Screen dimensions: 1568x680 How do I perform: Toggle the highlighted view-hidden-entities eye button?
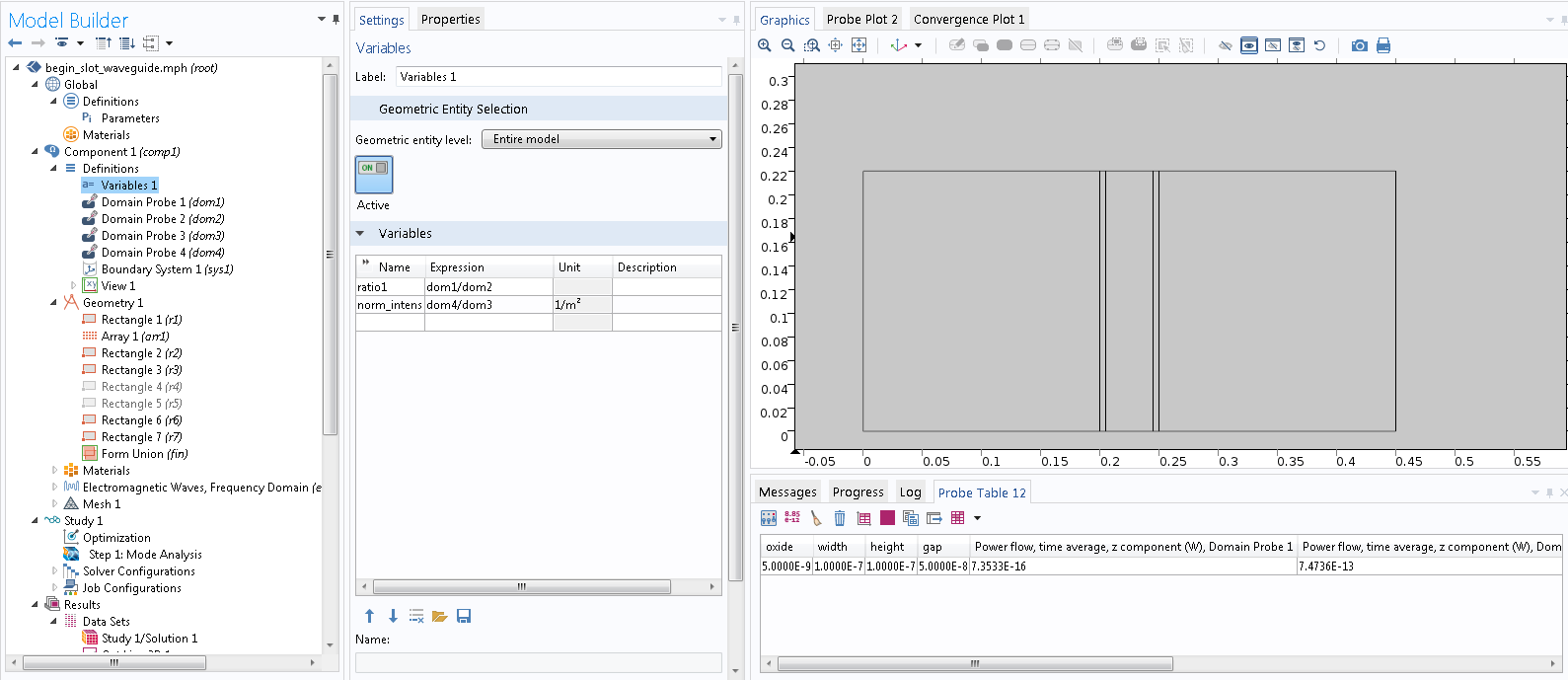(1249, 45)
